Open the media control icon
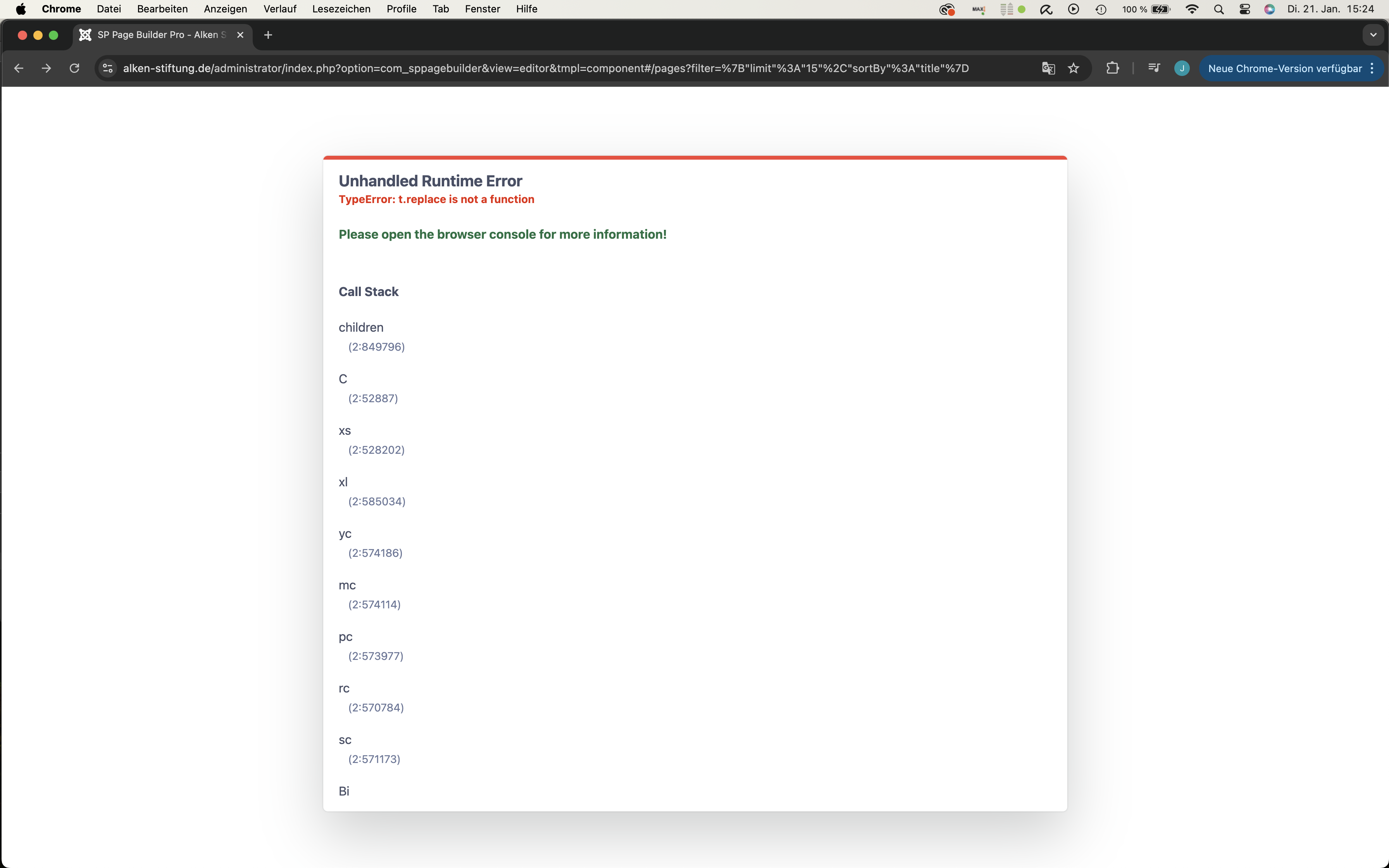This screenshot has height=868, width=1389. click(1154, 68)
